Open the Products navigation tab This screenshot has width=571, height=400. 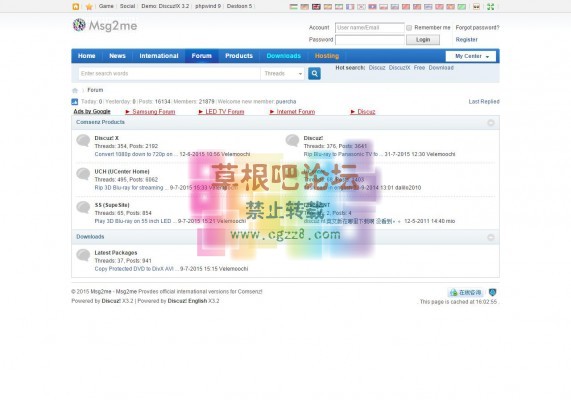[239, 56]
